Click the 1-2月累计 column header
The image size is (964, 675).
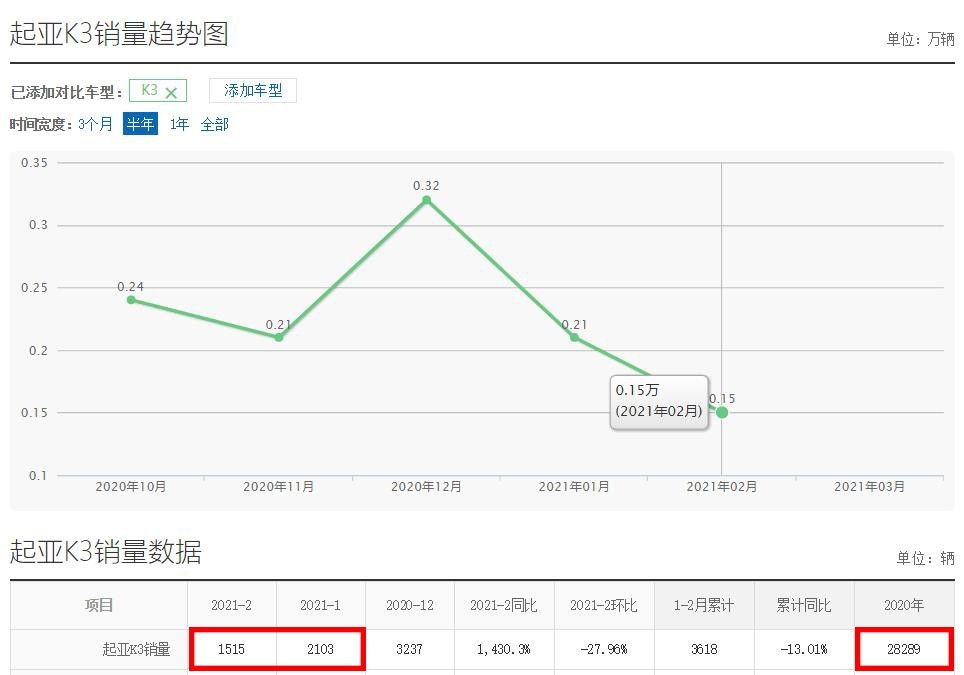[x=704, y=605]
